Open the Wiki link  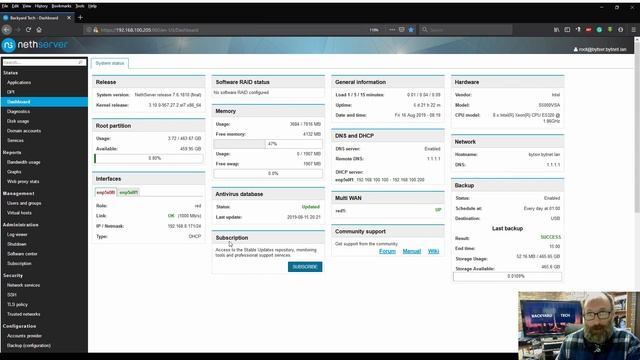click(433, 251)
